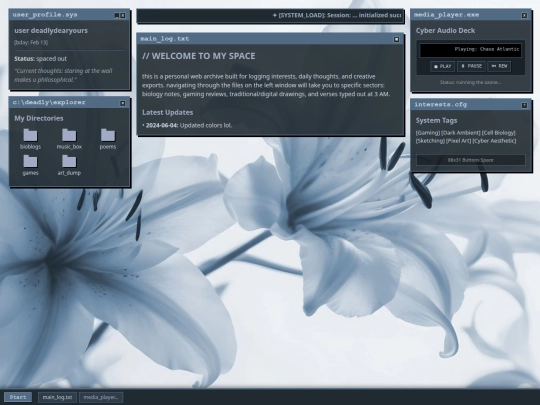Viewport: 540px width, 405px height.
Task: Click the SYSTEM_LOAD scrolling ticker bar
Action: [270, 15]
